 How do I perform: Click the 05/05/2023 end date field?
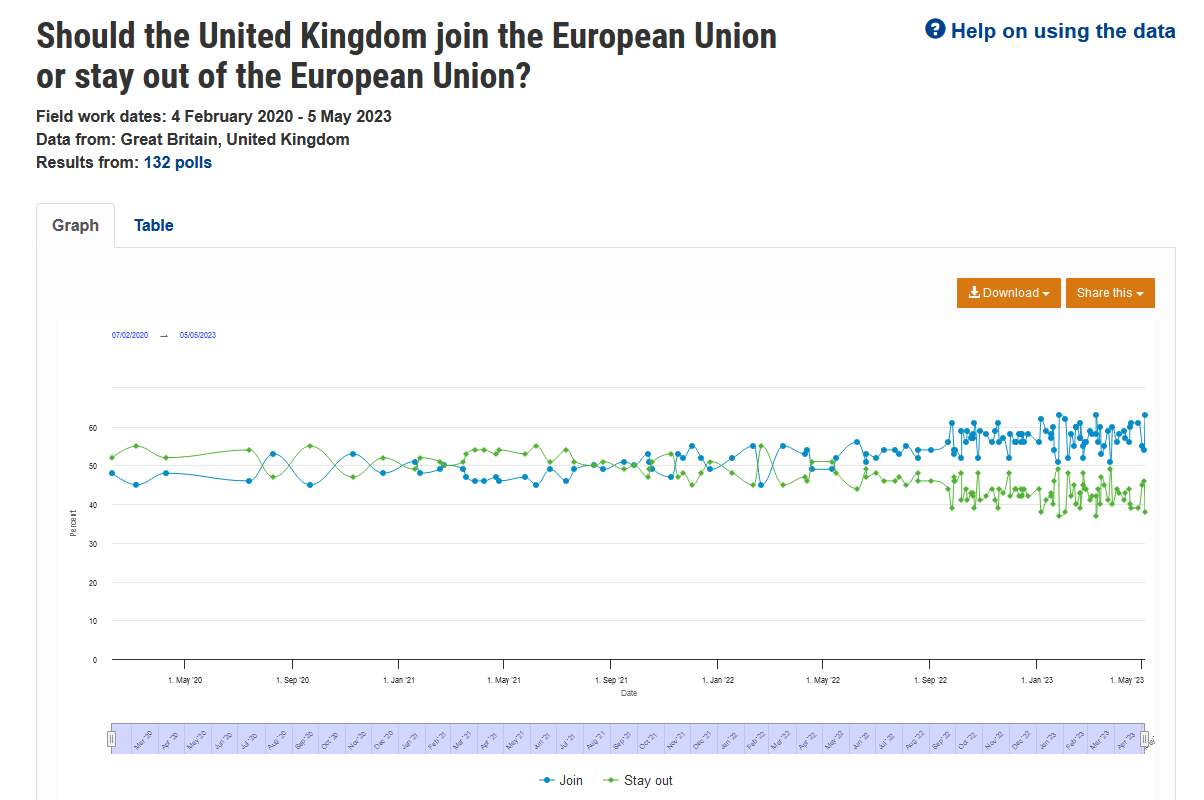coord(198,335)
